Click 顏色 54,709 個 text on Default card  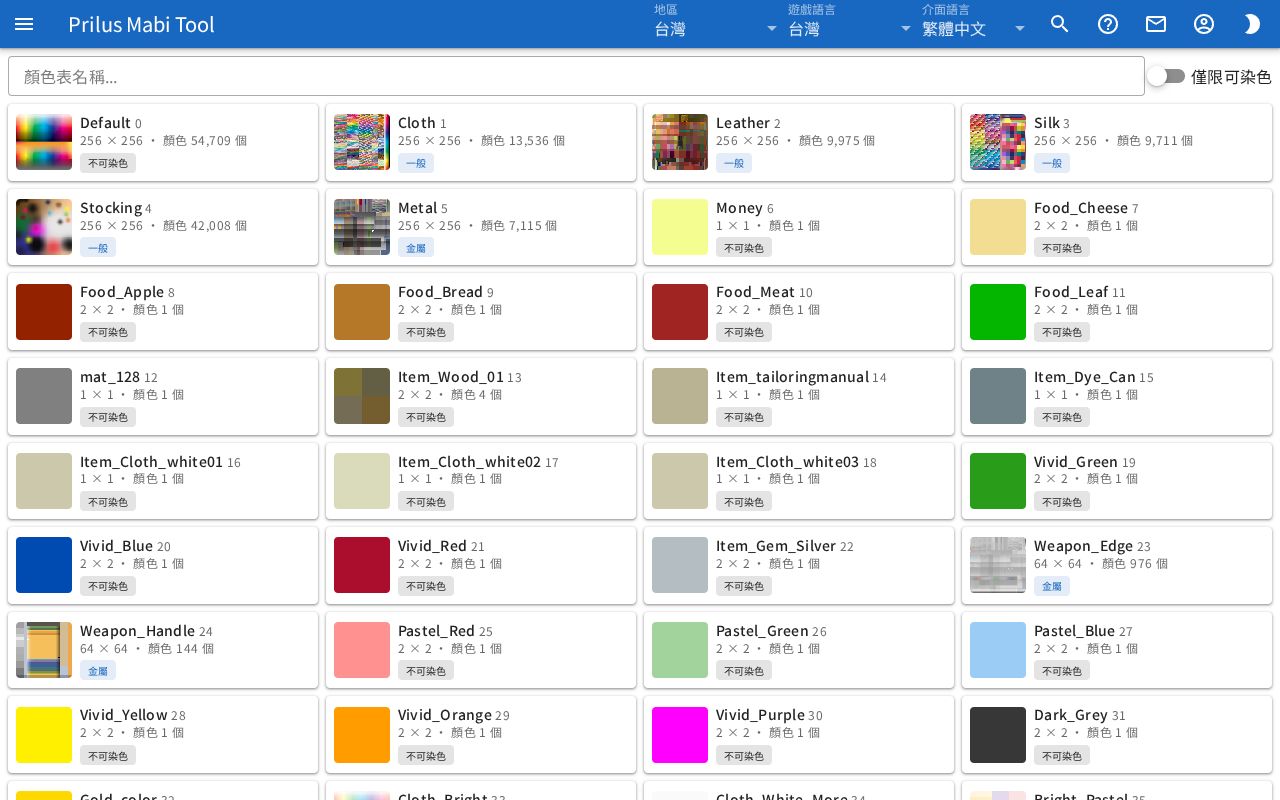[x=205, y=141]
